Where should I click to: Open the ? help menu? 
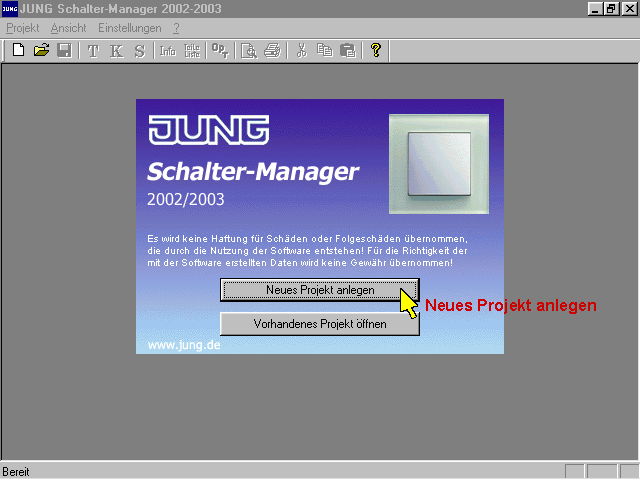coord(176,28)
